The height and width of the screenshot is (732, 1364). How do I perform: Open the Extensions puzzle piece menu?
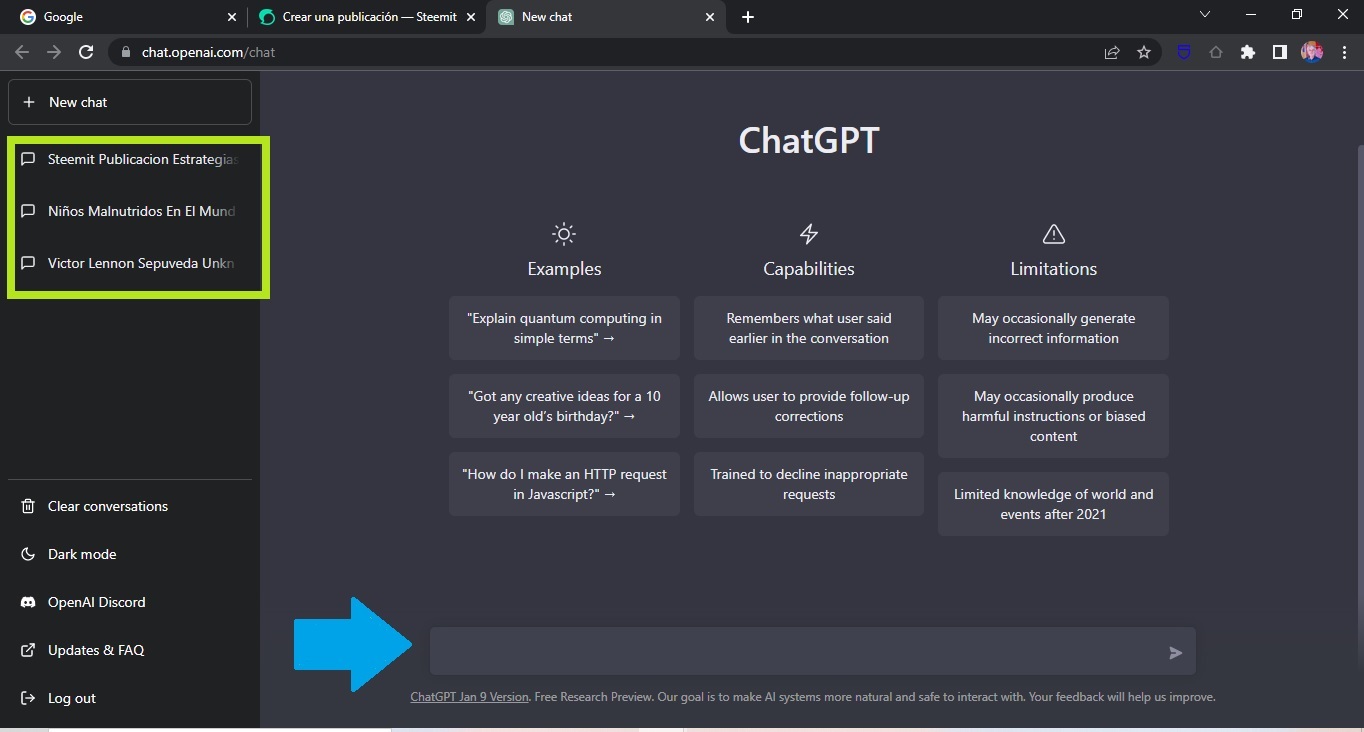point(1248,52)
